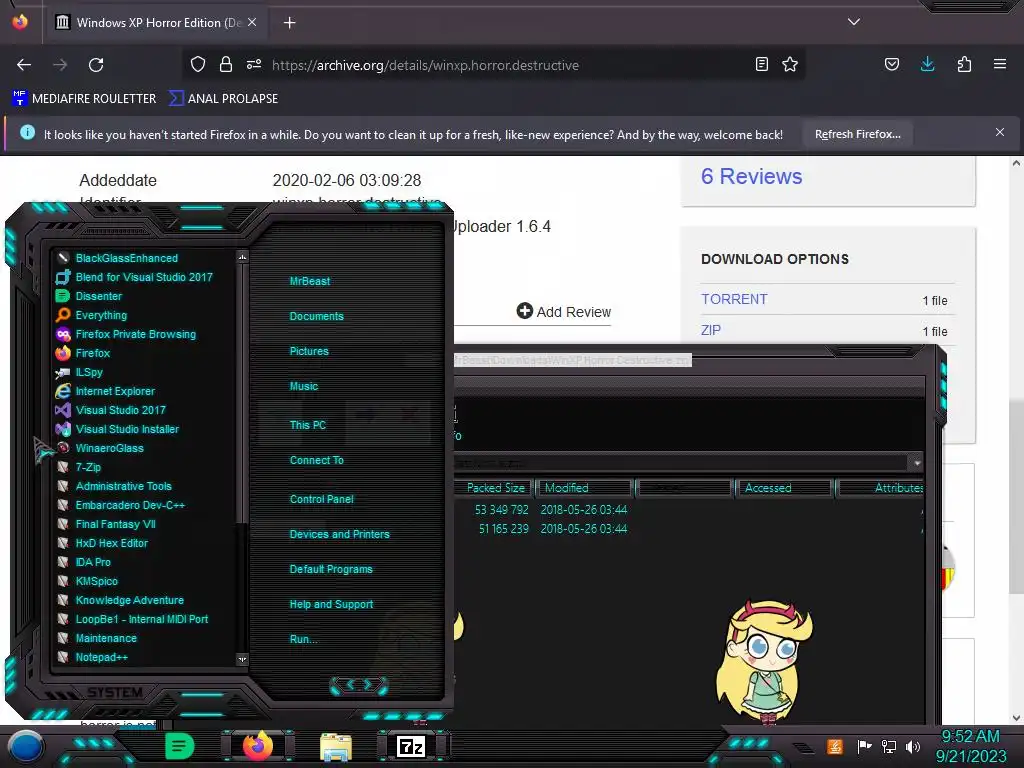Launch the Everything search app
The height and width of the screenshot is (768, 1024).
[91, 315]
